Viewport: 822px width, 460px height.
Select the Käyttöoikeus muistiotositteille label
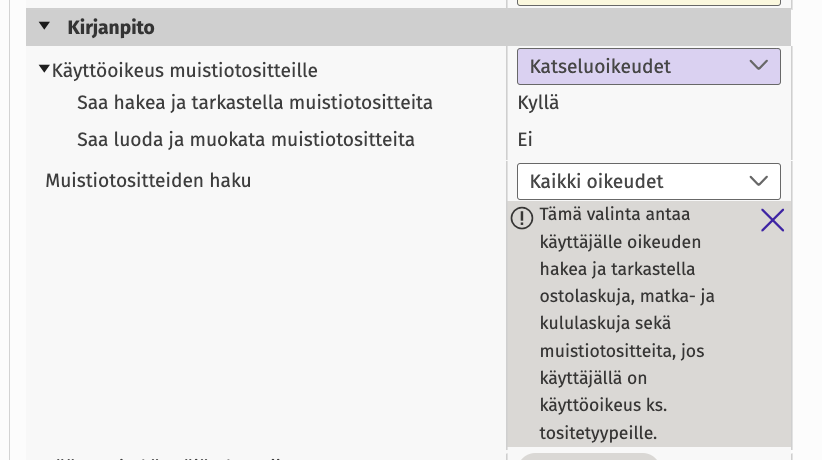tap(185, 70)
